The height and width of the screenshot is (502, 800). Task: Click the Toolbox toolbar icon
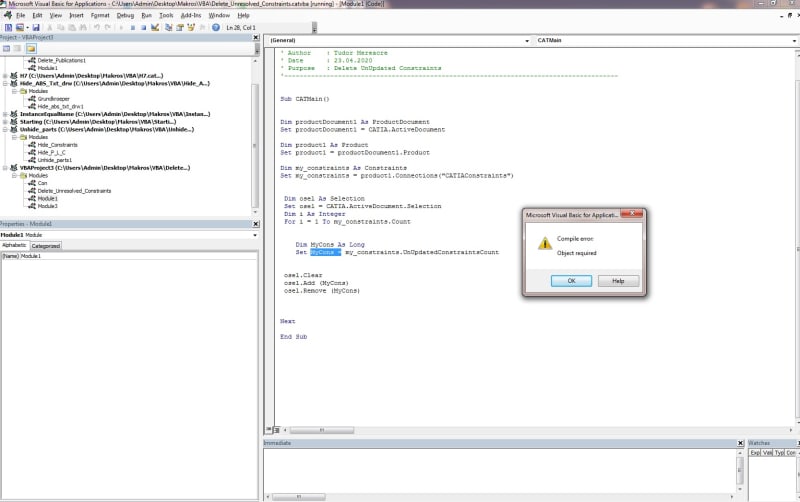[202, 28]
